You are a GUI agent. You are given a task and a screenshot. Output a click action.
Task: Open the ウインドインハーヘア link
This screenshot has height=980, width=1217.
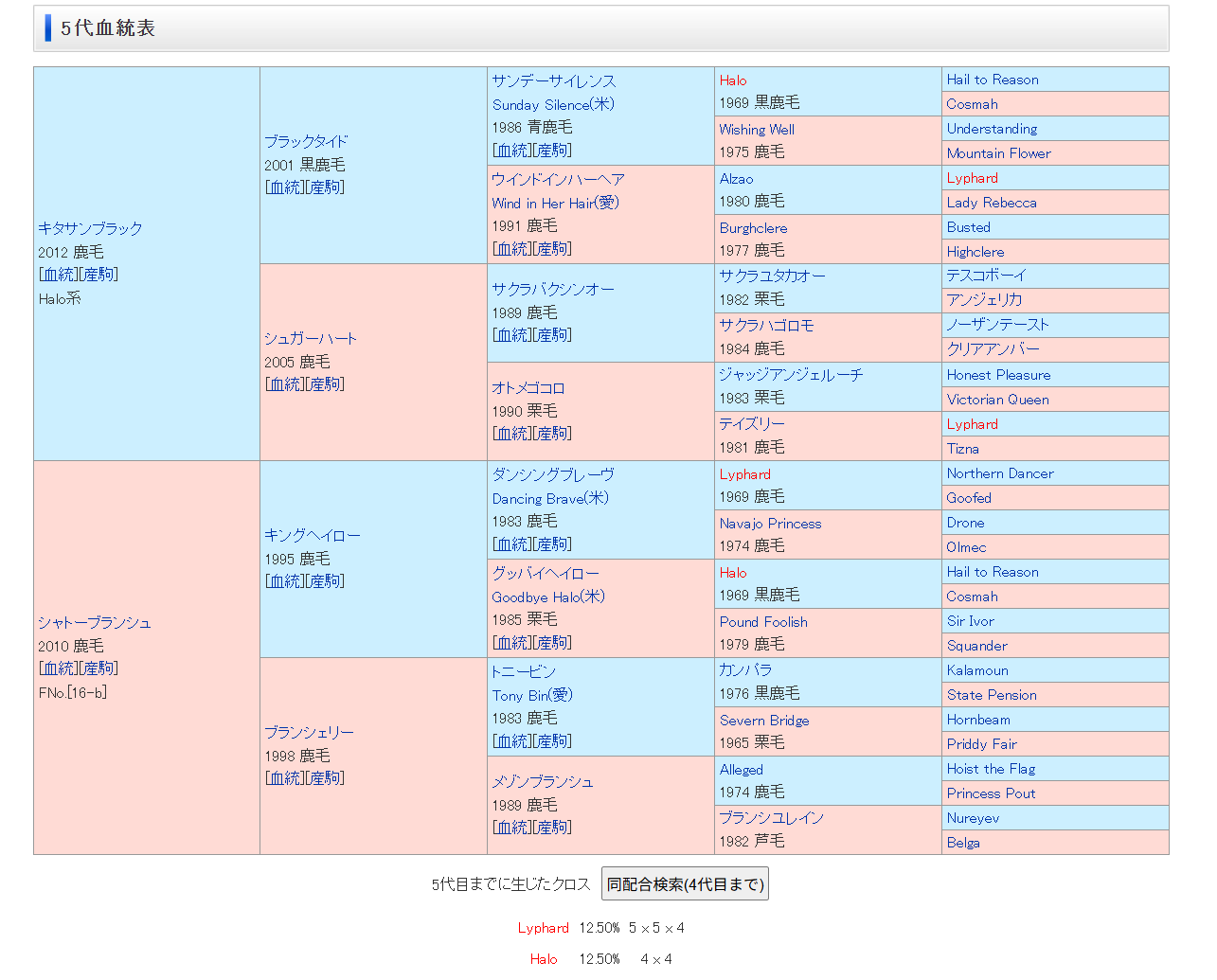[558, 179]
